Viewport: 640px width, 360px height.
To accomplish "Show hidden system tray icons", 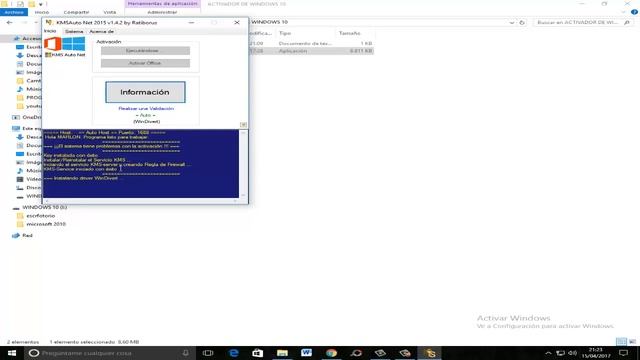I will tap(548, 353).
